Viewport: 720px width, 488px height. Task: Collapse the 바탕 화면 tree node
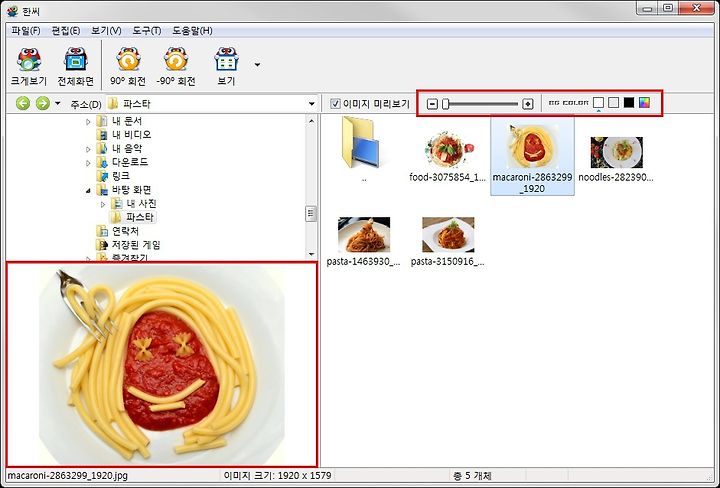point(88,191)
